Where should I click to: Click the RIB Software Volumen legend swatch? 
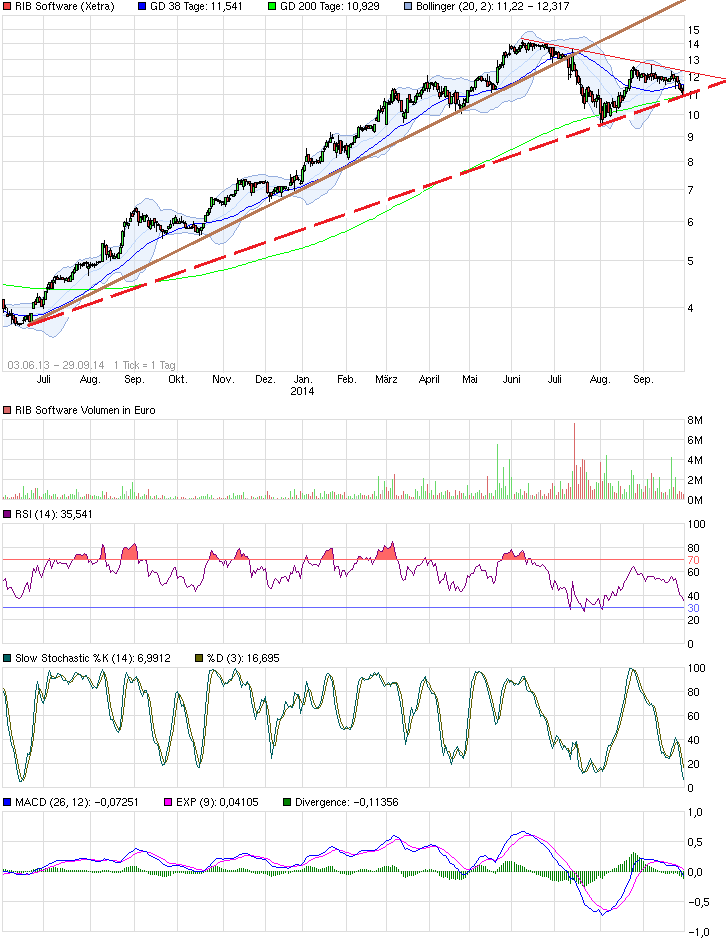coord(7,411)
